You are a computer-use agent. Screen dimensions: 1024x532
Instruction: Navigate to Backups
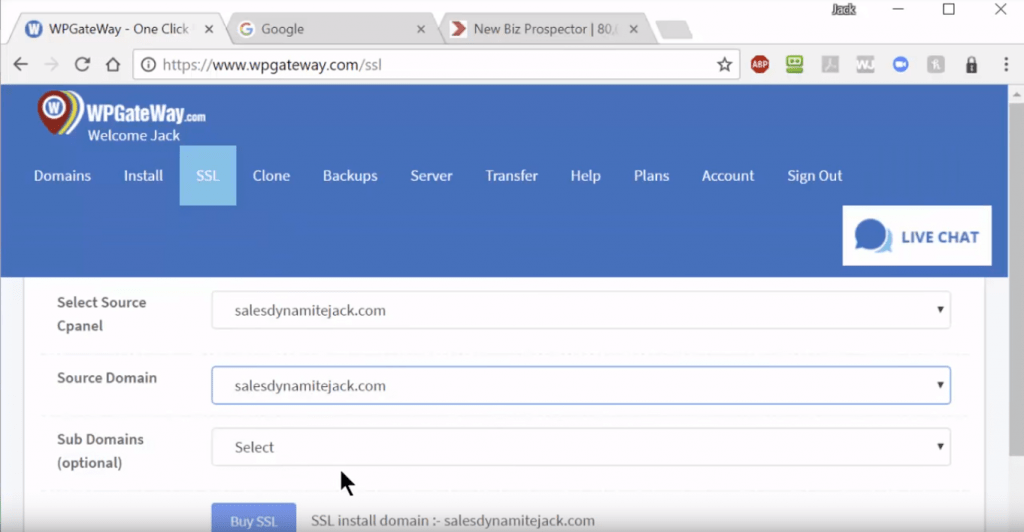point(350,176)
